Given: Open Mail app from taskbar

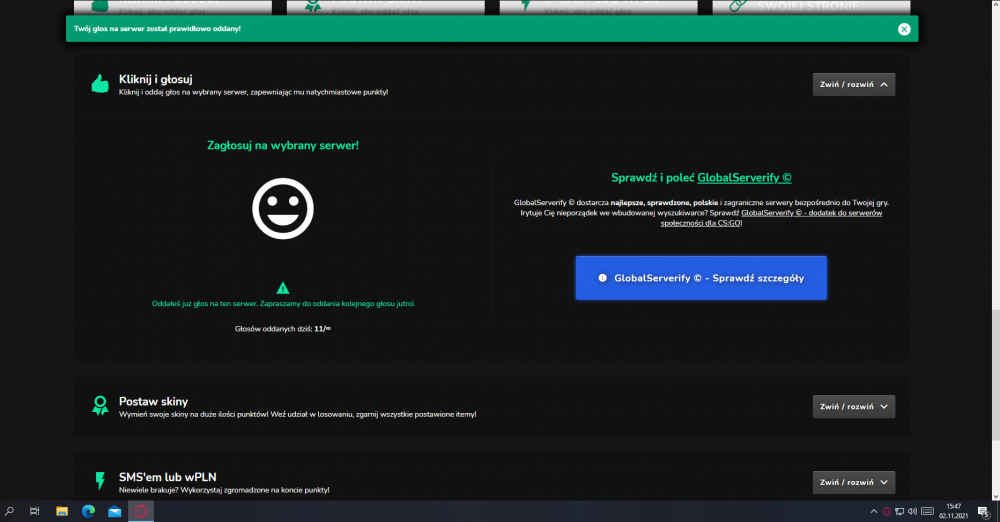Looking at the screenshot, I should pyautogui.click(x=115, y=511).
